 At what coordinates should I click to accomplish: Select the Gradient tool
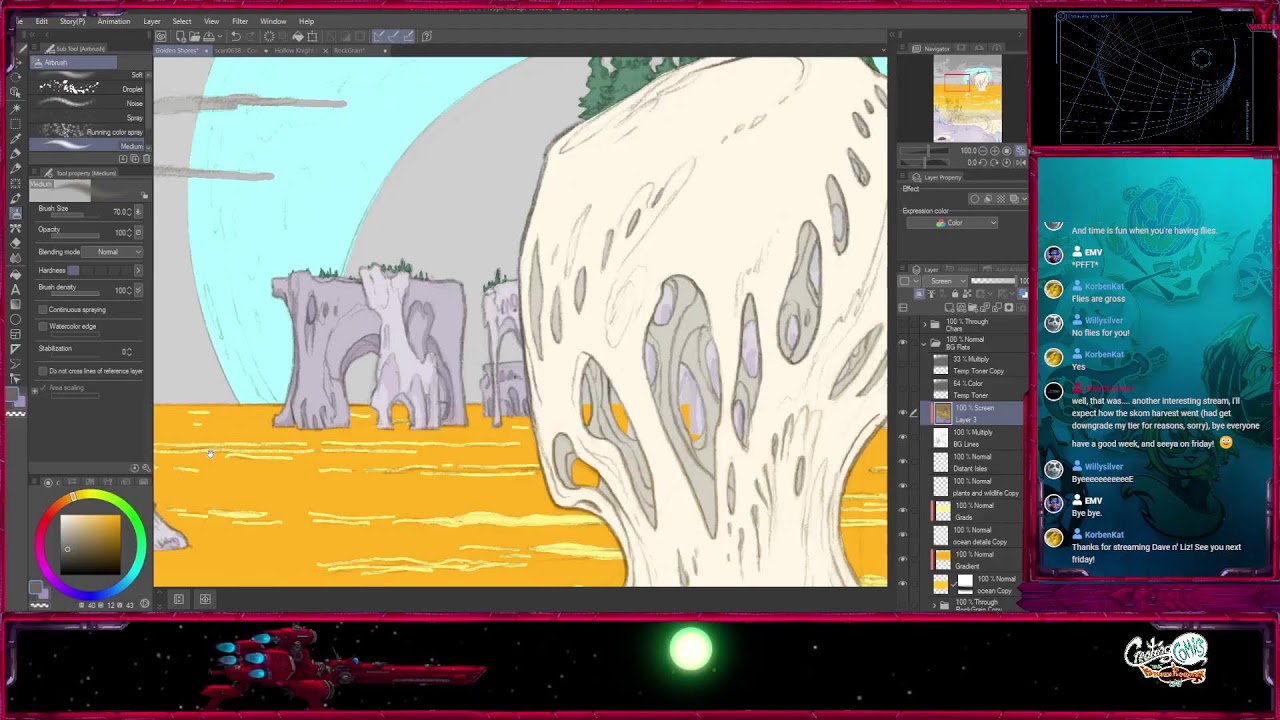(16, 304)
